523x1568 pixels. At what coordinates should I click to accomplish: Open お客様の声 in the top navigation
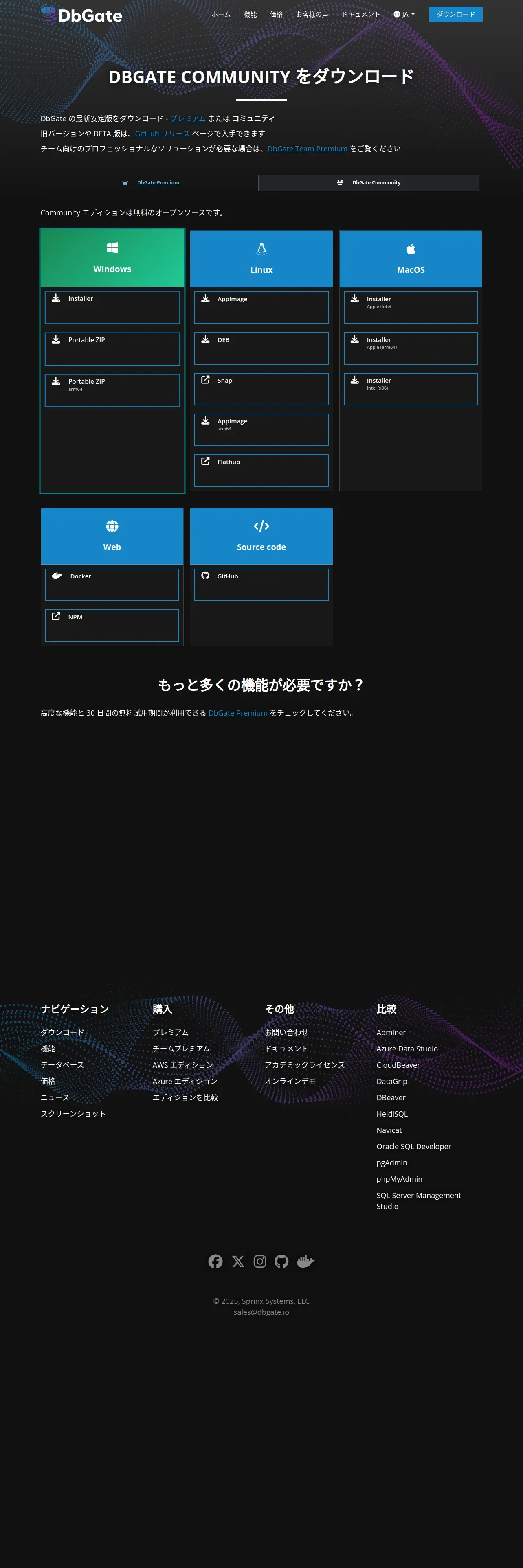(312, 15)
